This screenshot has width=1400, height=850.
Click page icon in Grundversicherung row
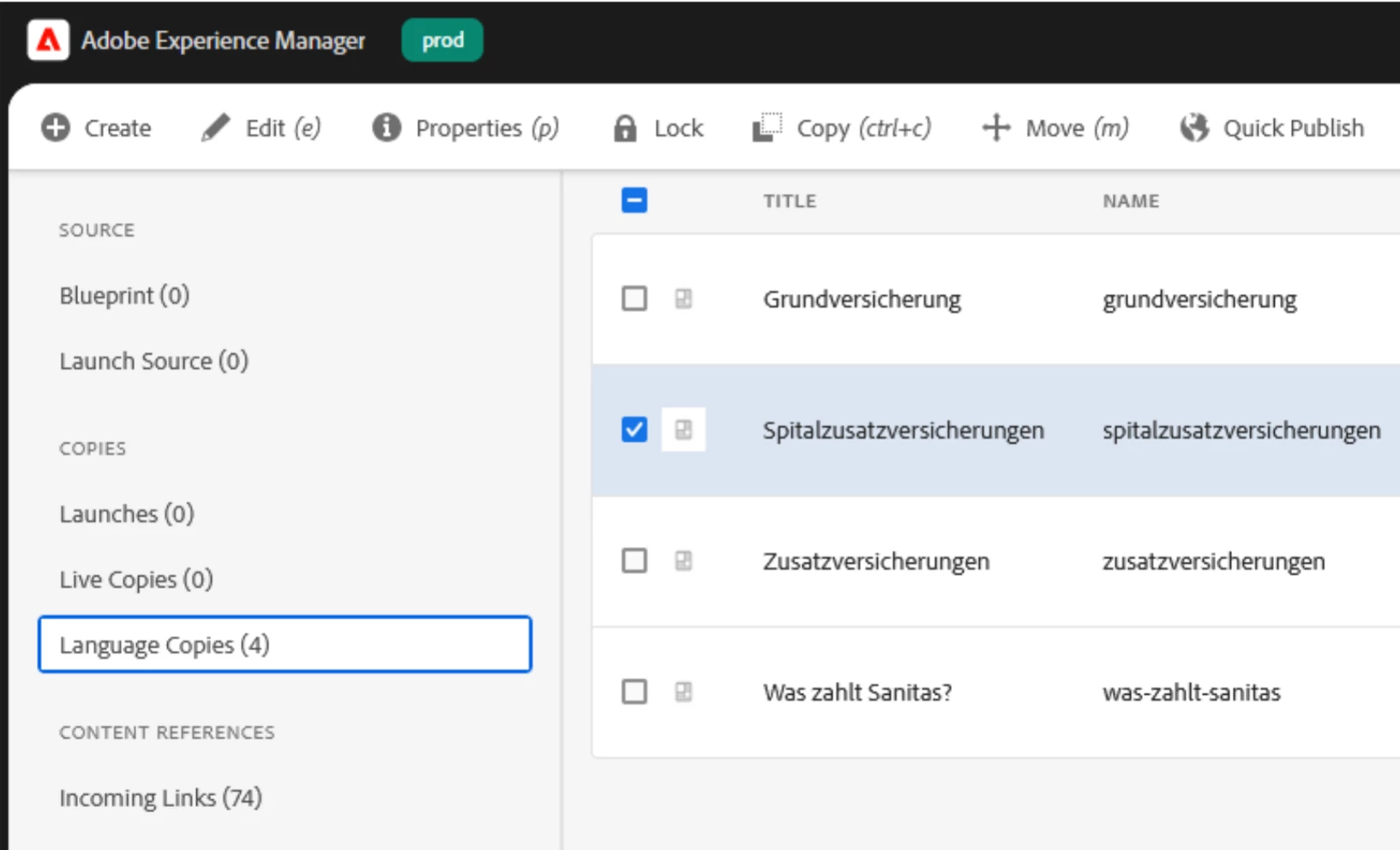(683, 299)
